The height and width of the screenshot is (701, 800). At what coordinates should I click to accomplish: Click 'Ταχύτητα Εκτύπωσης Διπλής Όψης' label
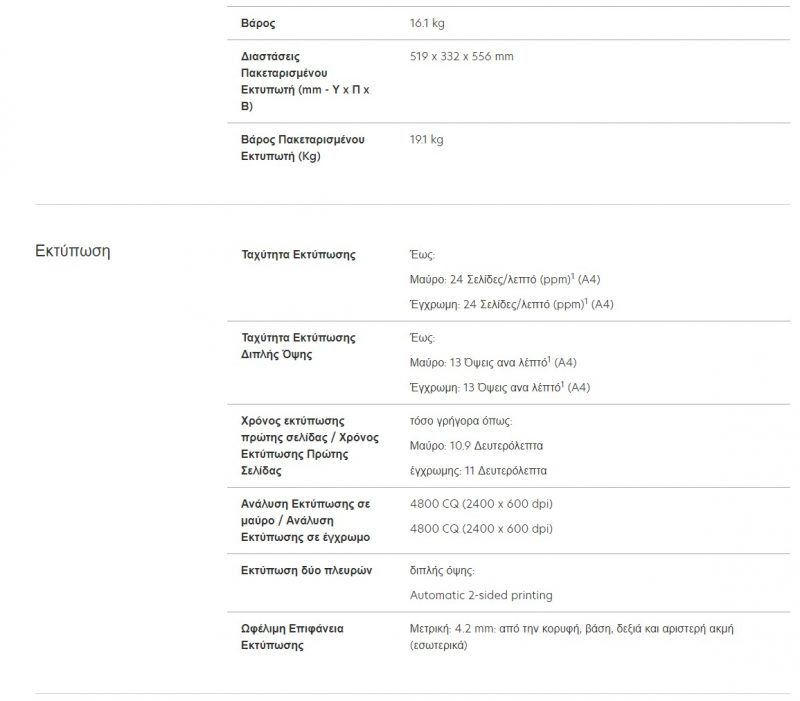298,346
